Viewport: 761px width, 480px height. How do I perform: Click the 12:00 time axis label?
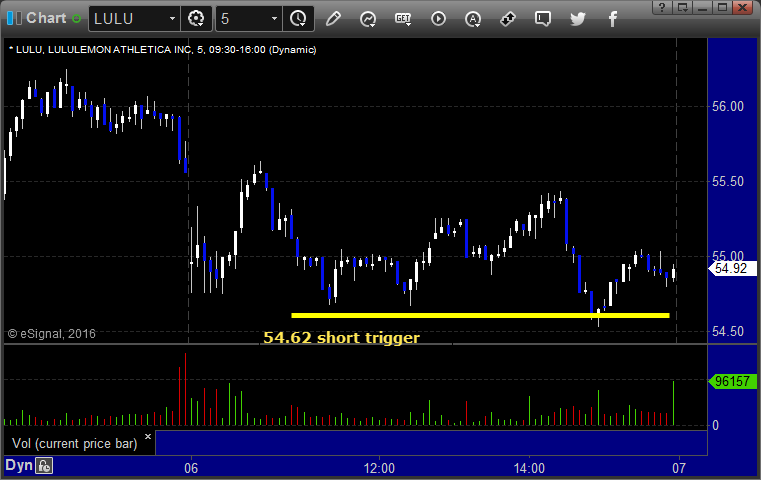379,468
